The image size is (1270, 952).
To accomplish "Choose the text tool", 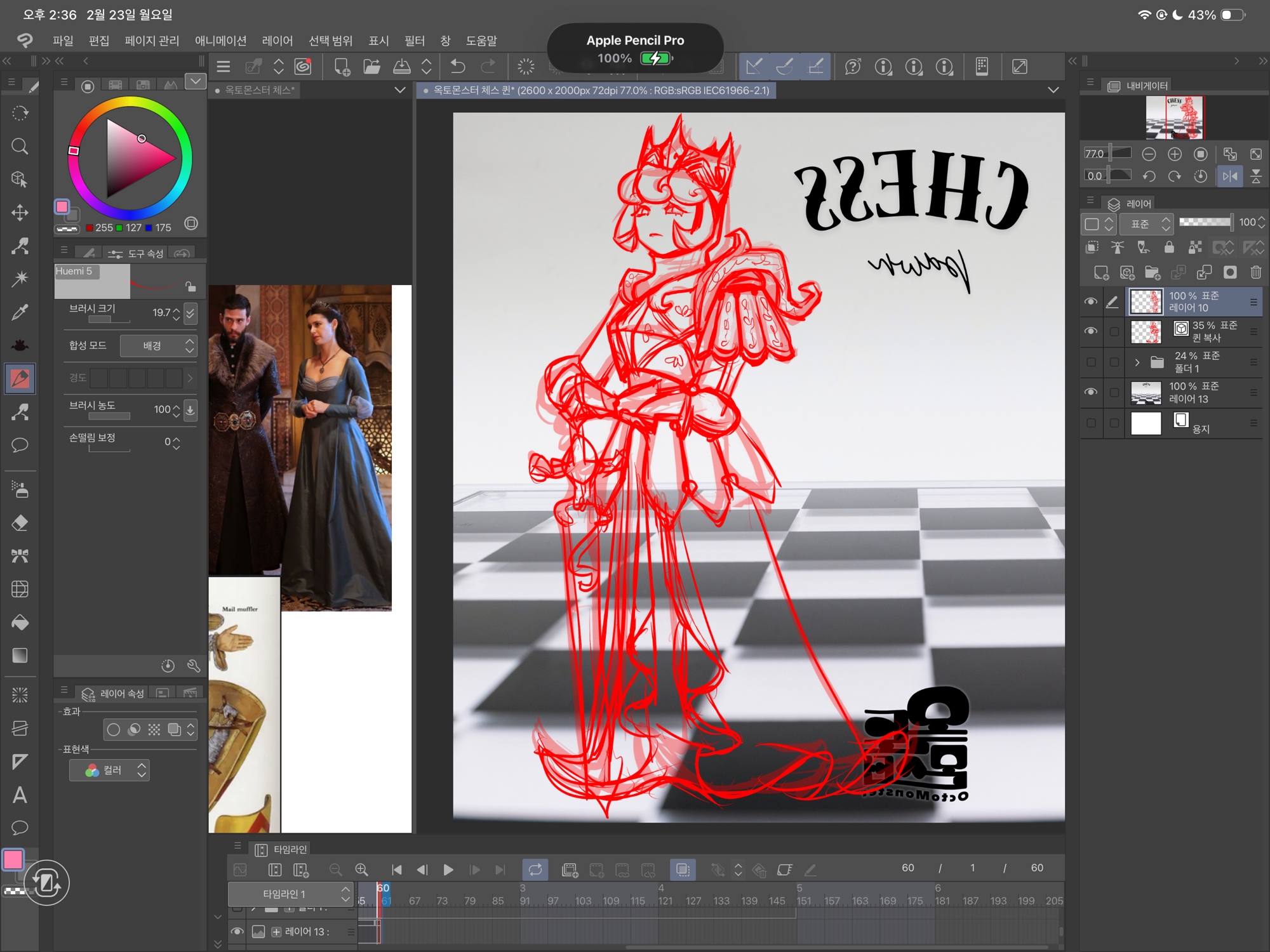I will (x=20, y=795).
